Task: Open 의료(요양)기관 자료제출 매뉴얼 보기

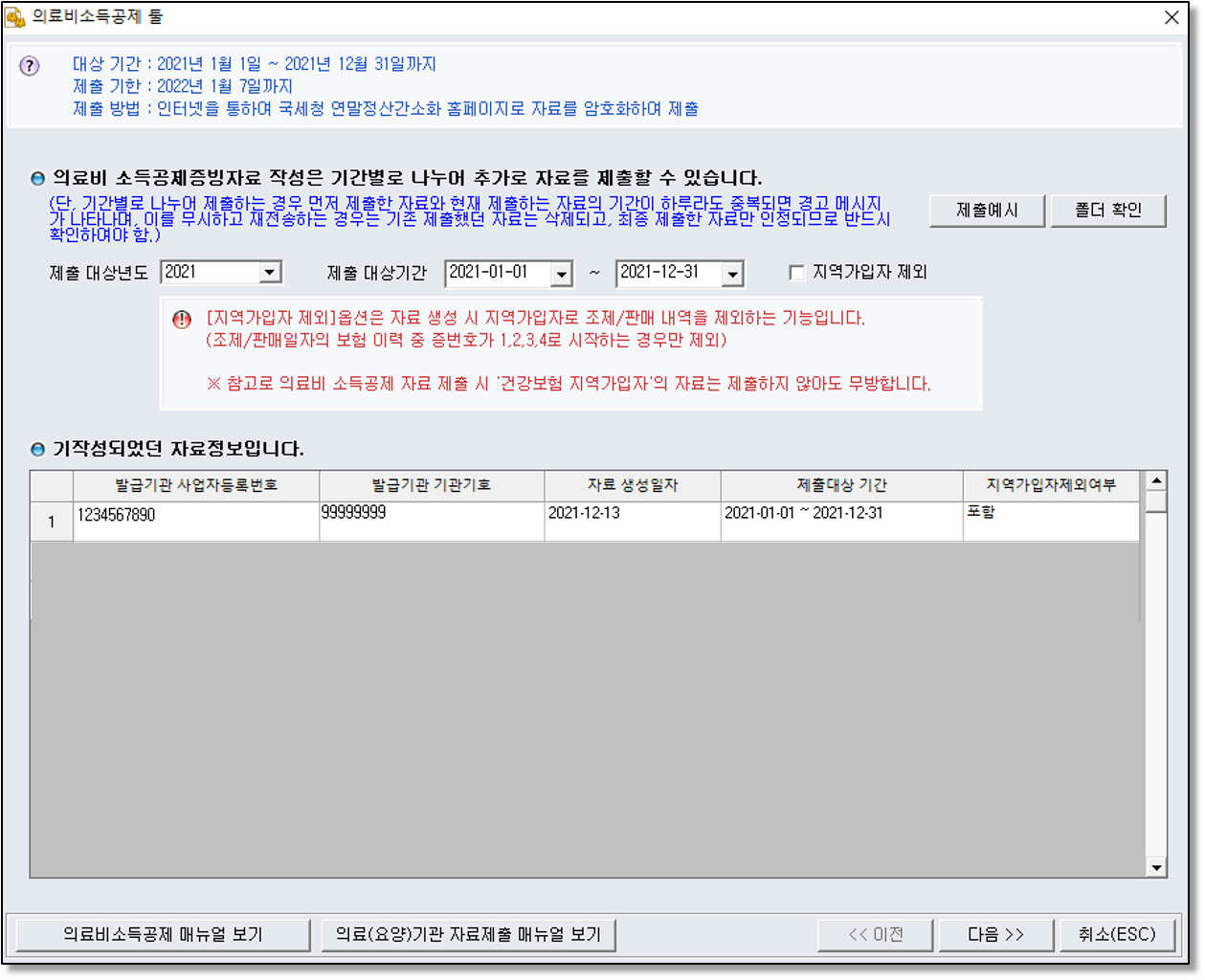Action: click(468, 934)
